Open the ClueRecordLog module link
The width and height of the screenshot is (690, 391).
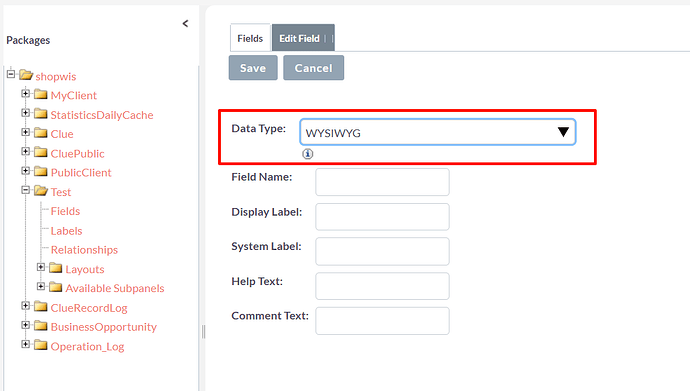(x=89, y=308)
